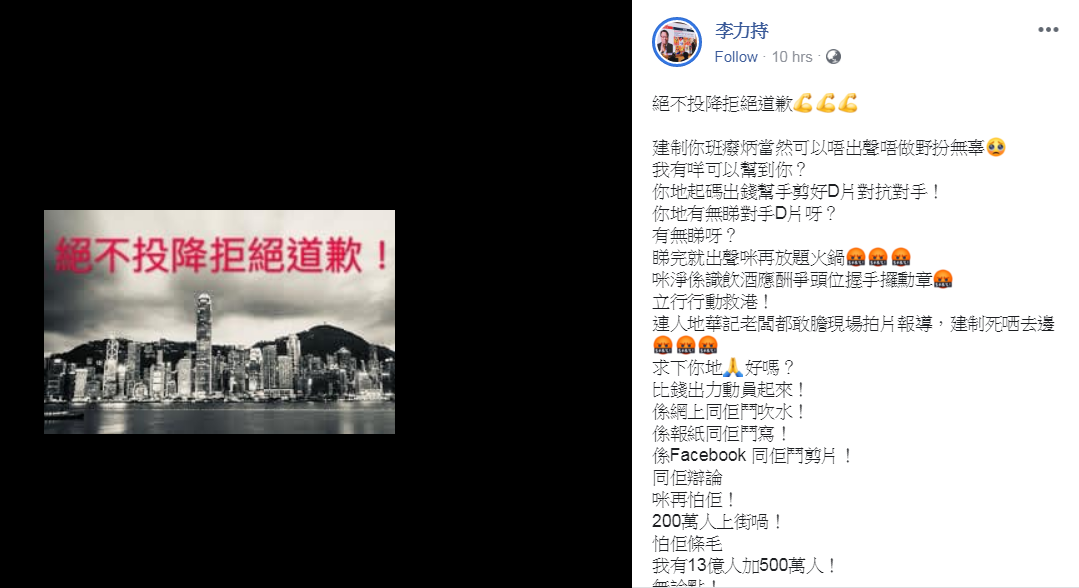The image size is (1079, 588).
Task: Open the 李力持 profile name link
Action: (x=741, y=31)
